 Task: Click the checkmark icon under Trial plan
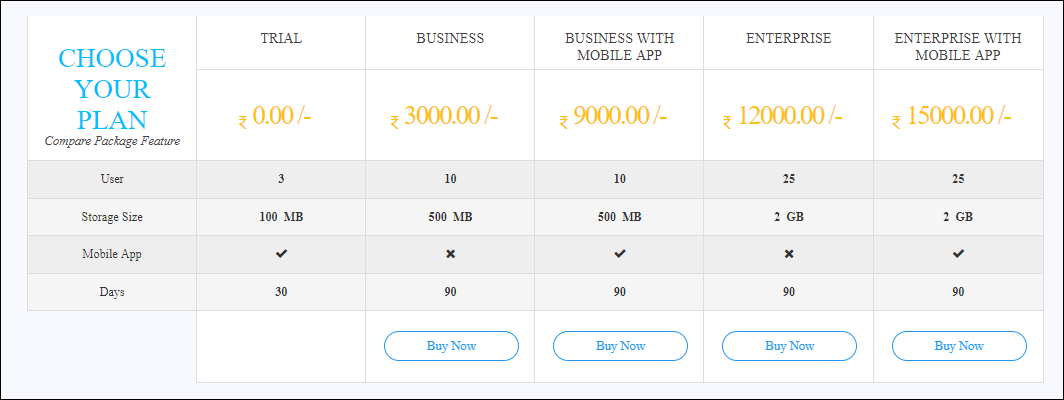coord(281,254)
